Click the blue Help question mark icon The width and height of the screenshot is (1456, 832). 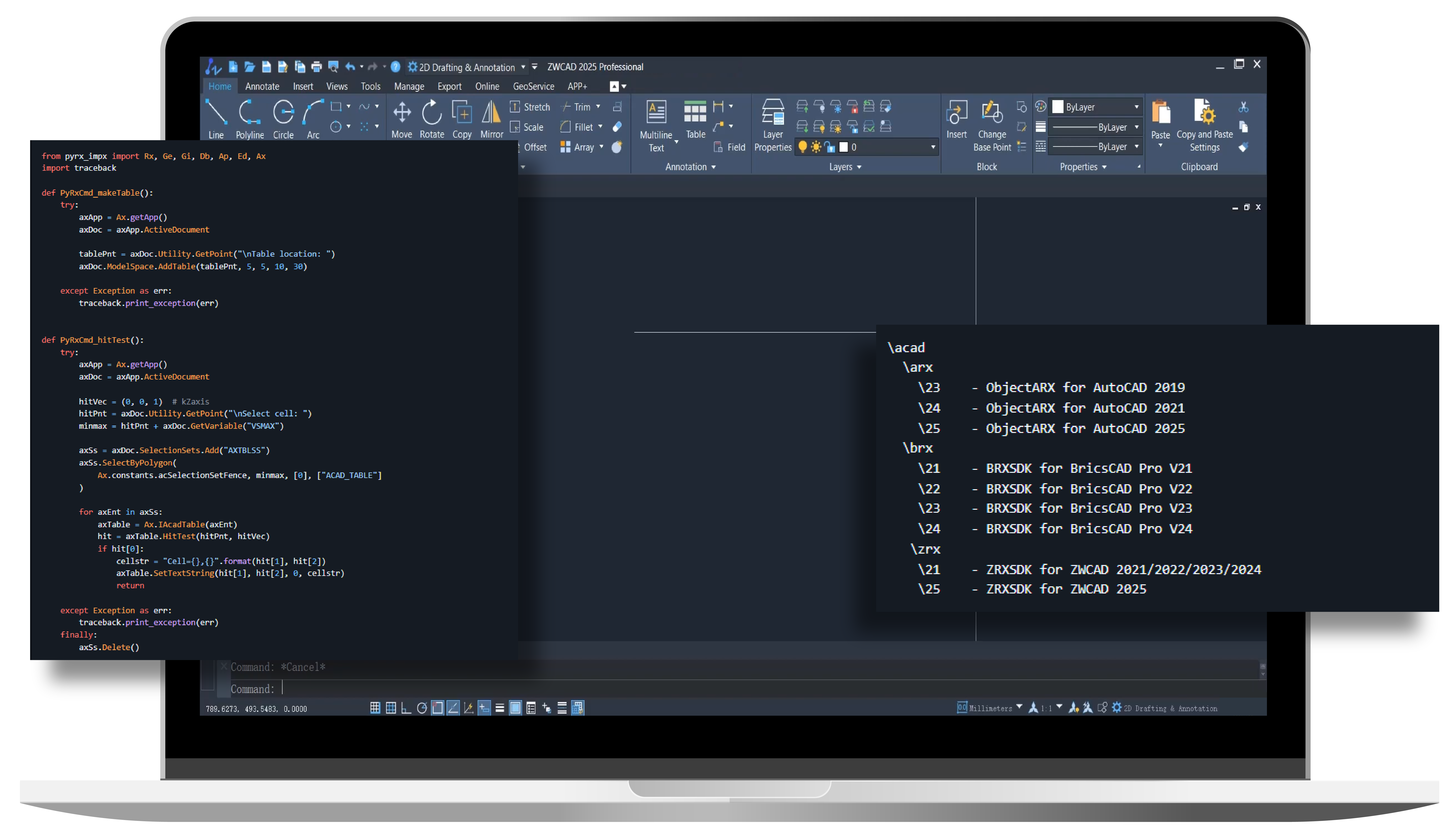[x=395, y=67]
